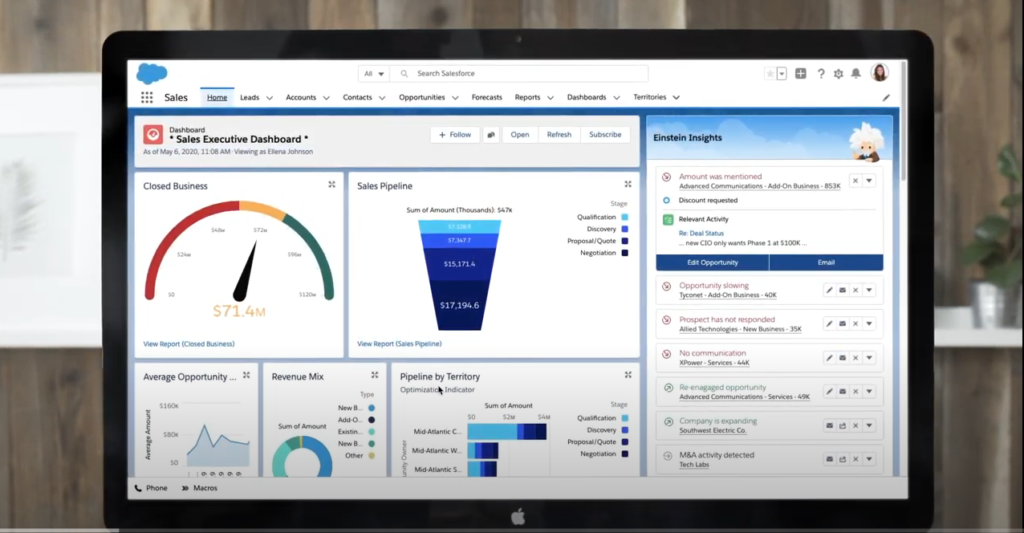Open Macros utility in bottom bar
This screenshot has height=533, width=1024.
click(x=199, y=488)
